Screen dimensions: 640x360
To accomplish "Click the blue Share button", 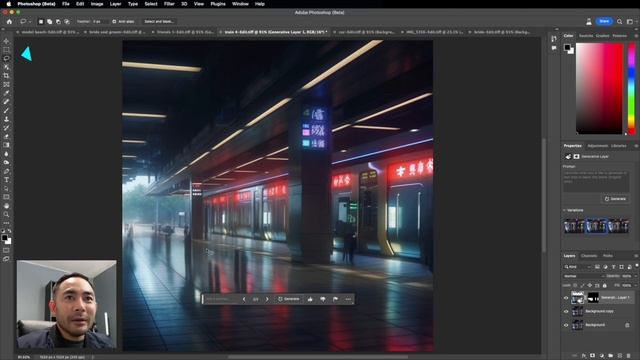I will [x=604, y=21].
